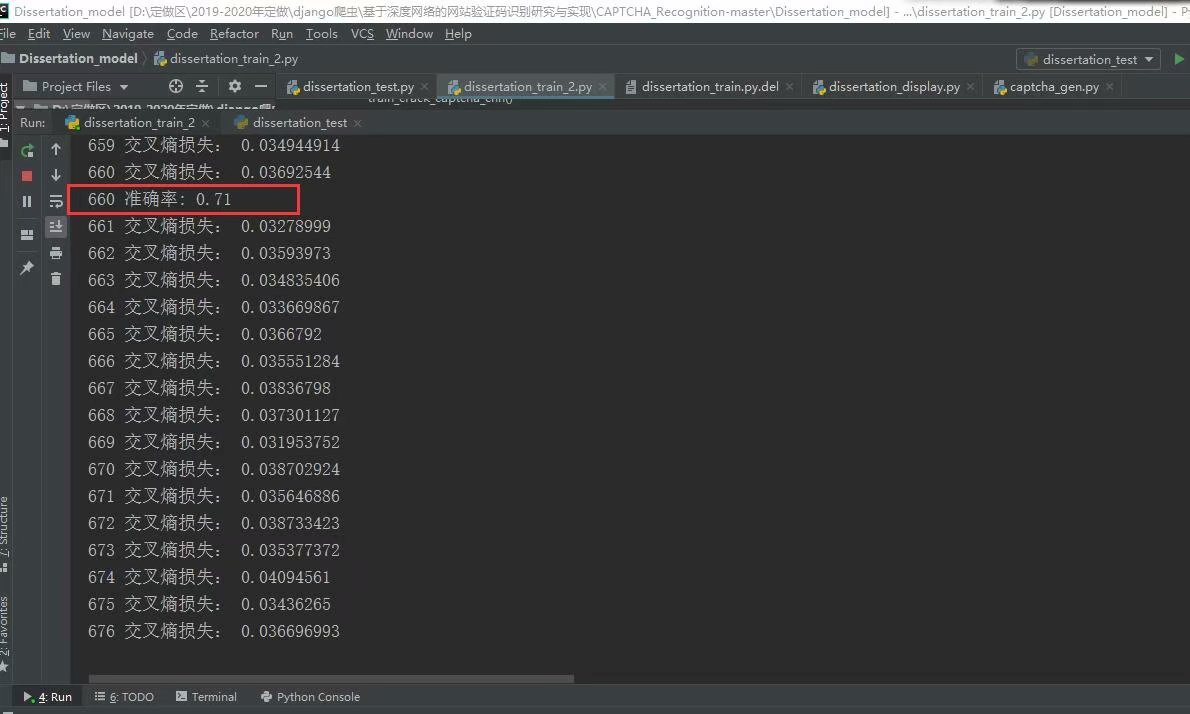Close the captcha_gen.py tab
This screenshot has width=1190, height=714.
1110,86
